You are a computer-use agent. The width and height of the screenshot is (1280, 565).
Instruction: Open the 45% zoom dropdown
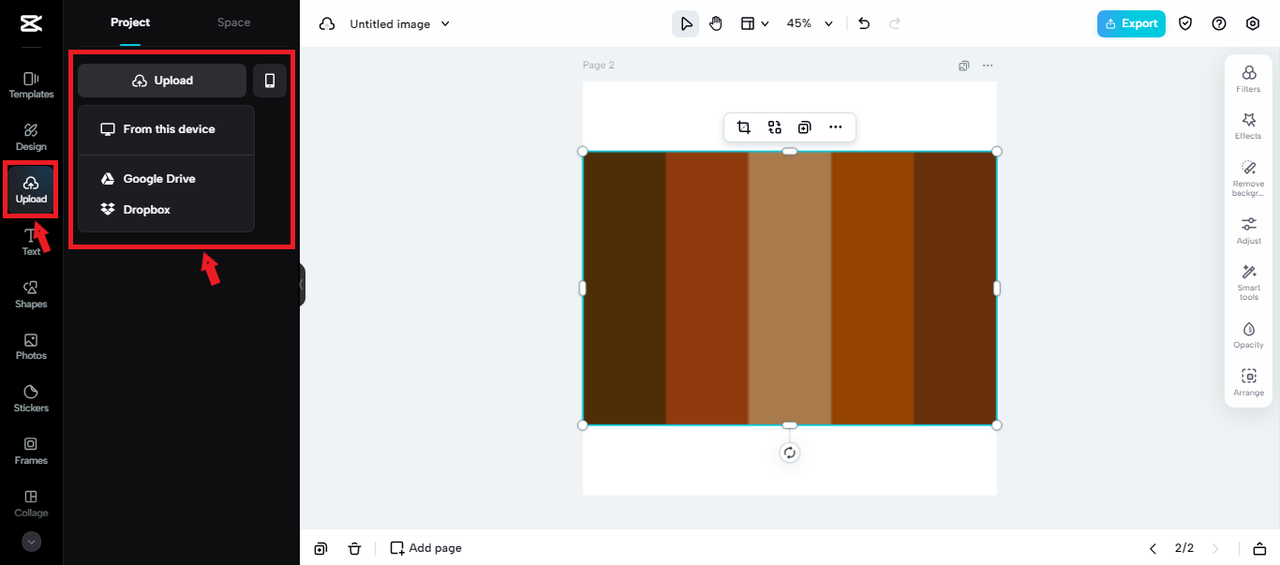[810, 24]
